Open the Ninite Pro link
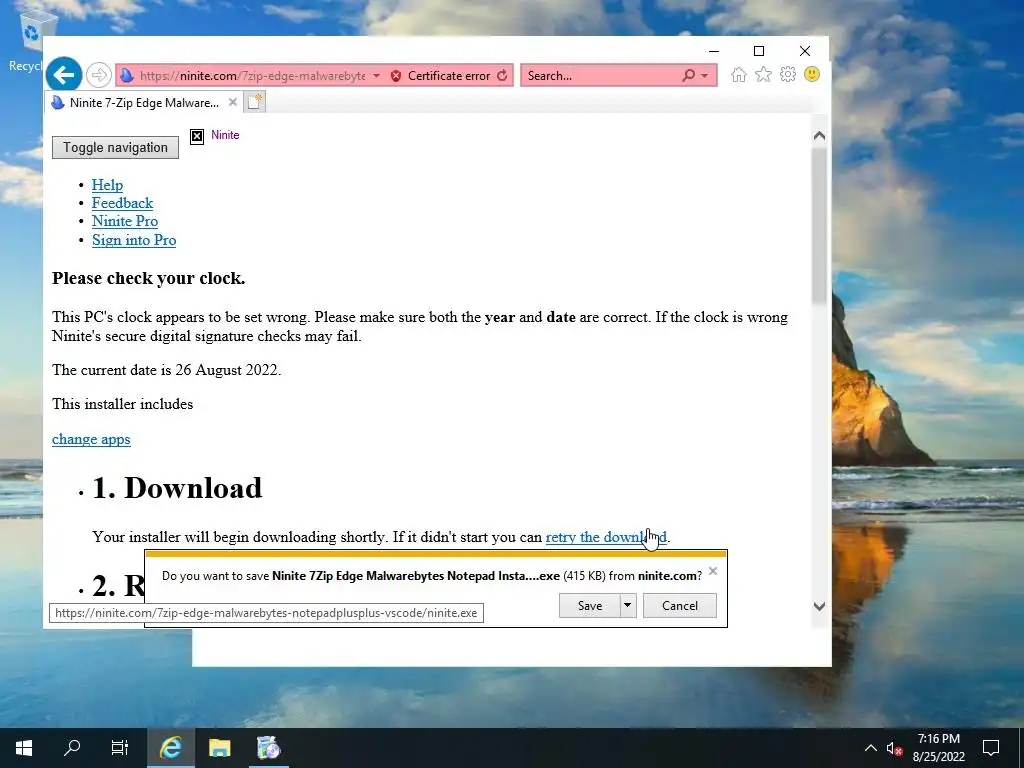 pos(125,221)
